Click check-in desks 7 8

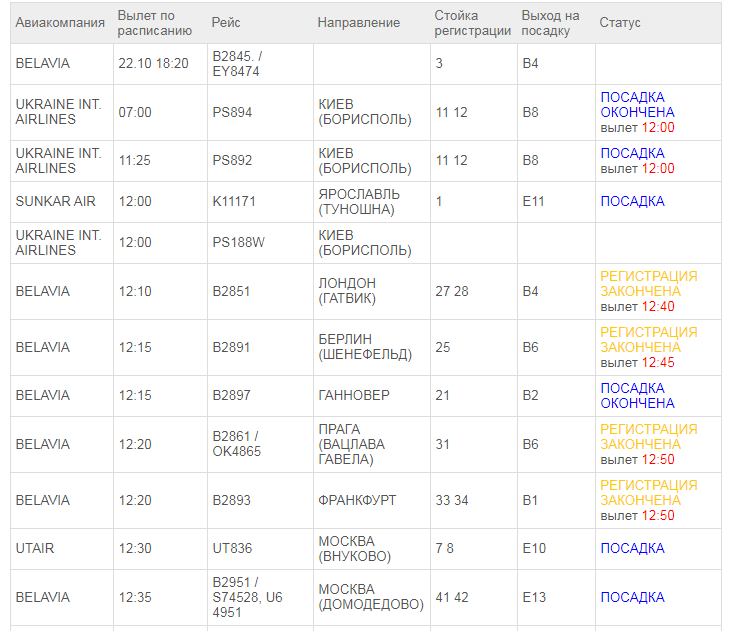(444, 549)
